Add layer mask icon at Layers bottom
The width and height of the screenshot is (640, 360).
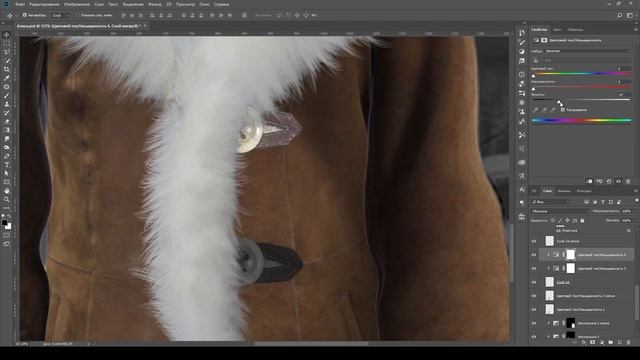click(593, 342)
